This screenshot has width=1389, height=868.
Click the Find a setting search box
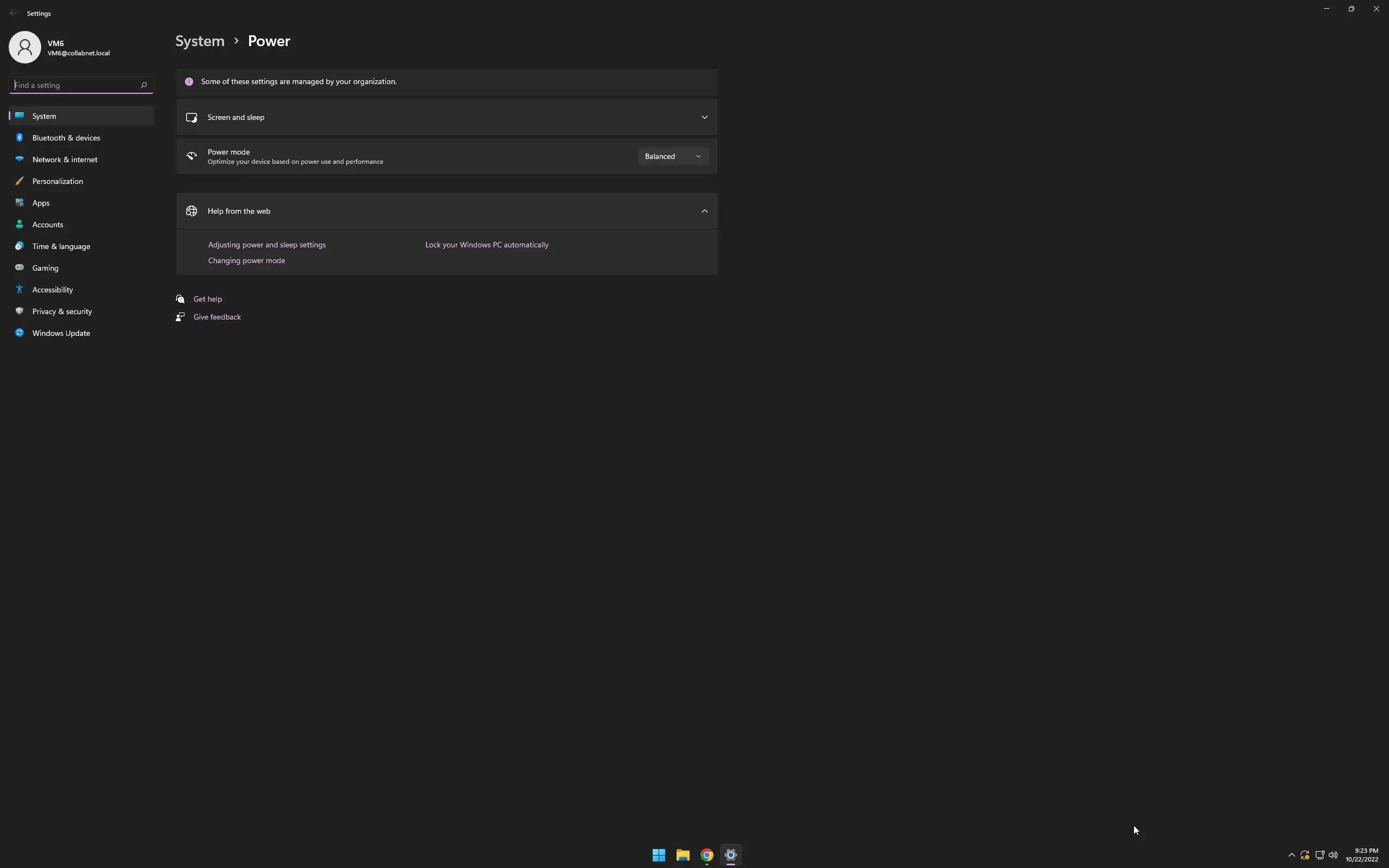pyautogui.click(x=75, y=85)
